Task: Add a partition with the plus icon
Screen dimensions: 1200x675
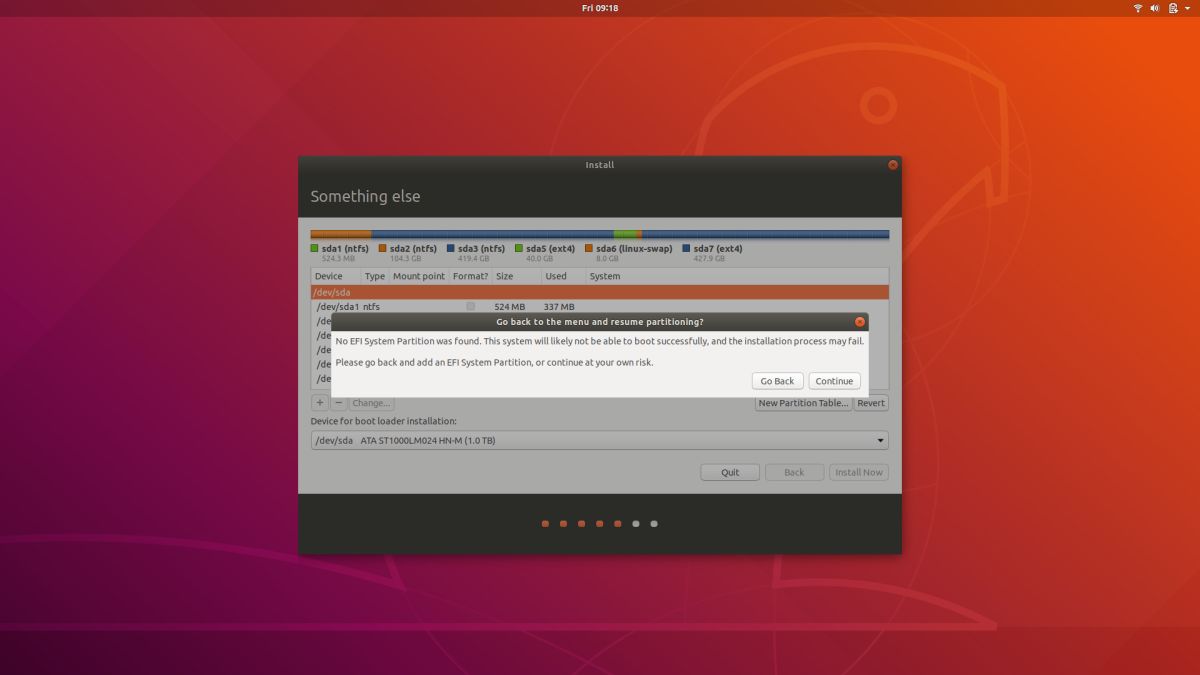Action: point(320,403)
